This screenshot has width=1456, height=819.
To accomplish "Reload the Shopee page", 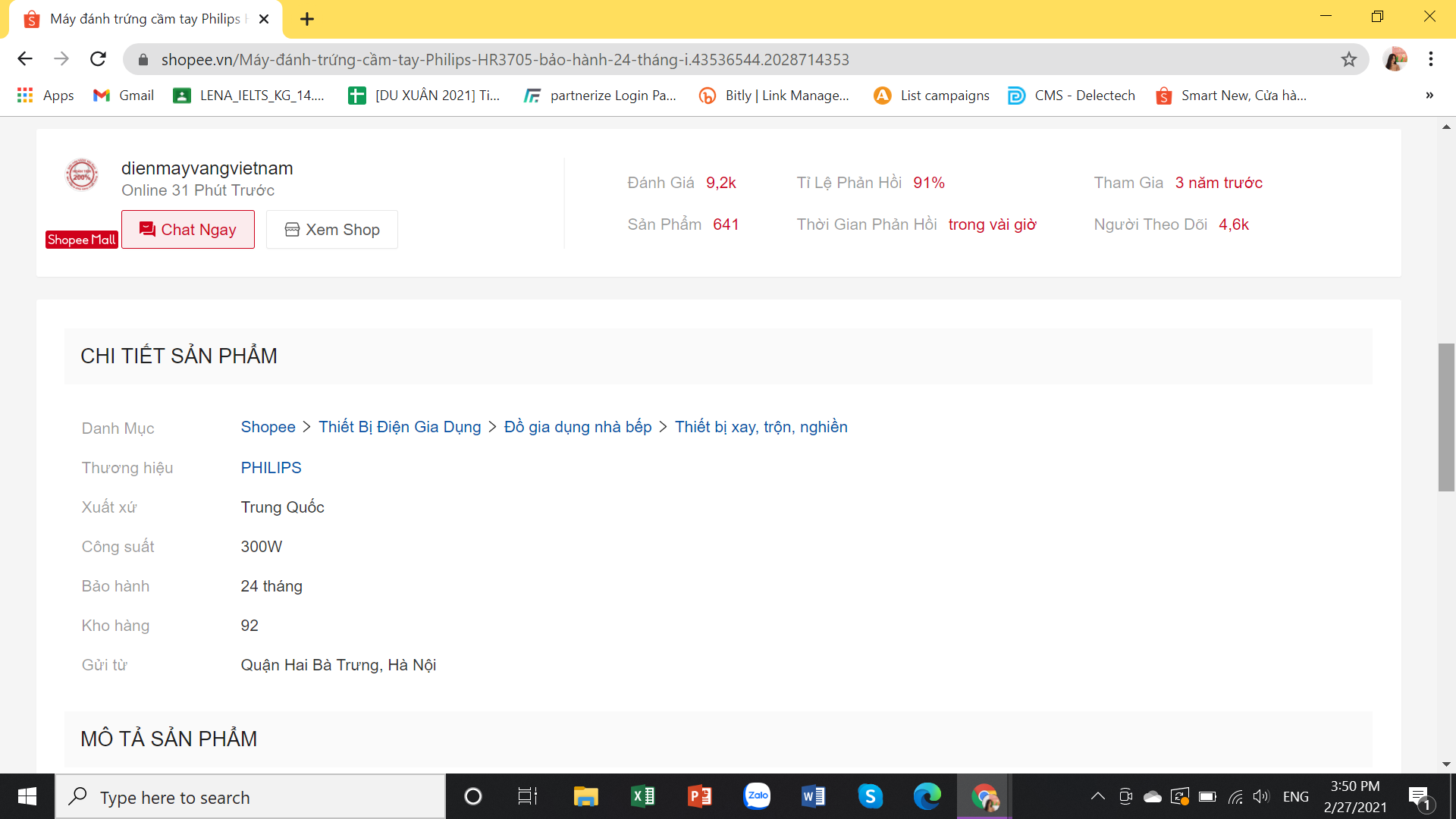I will 98,59.
